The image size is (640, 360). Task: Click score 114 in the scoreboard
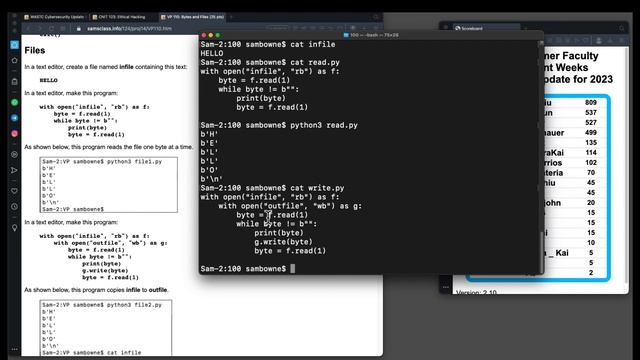591,153
